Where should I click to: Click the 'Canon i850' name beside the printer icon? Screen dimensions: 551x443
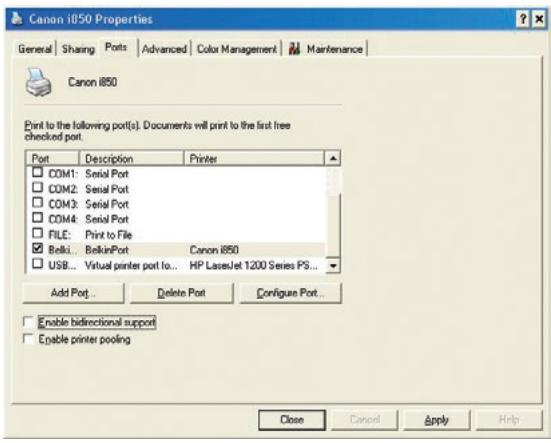click(92, 82)
